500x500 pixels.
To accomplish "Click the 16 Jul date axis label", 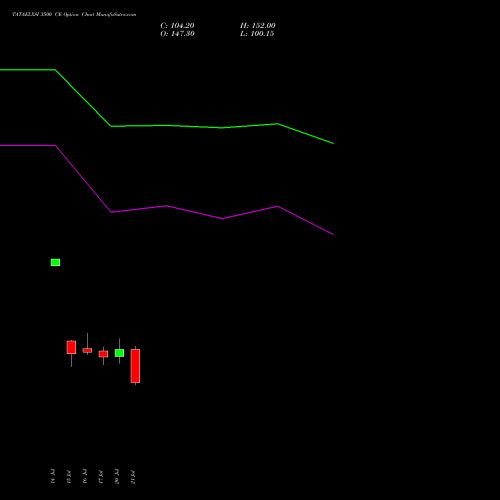I will [85, 476].
